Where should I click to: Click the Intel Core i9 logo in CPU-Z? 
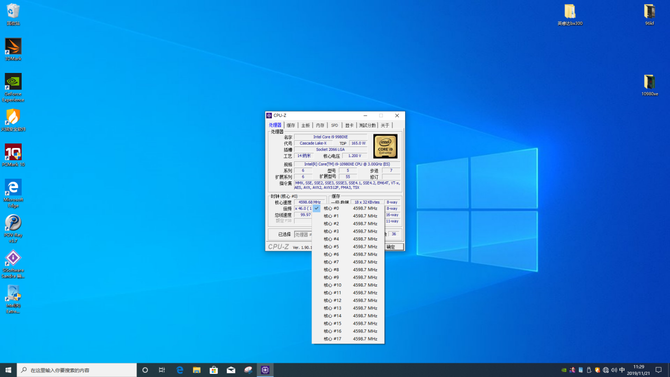point(385,146)
